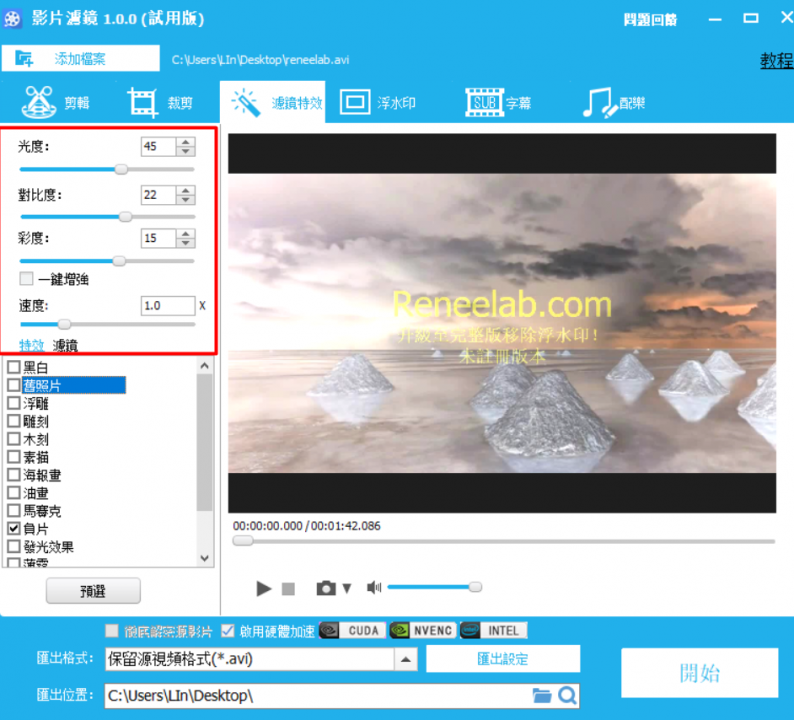Open the music note soundtrack tool
This screenshot has width=794, height=720.
[x=600, y=103]
